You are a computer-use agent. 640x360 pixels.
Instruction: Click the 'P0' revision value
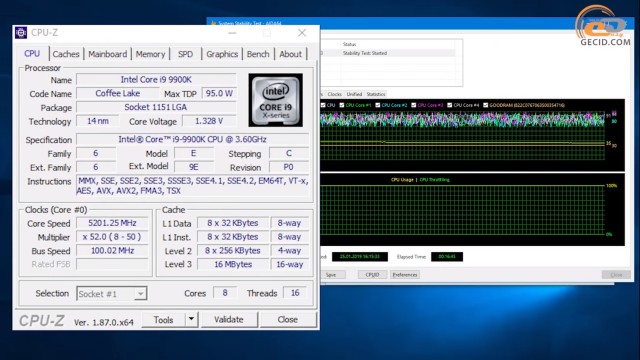pyautogui.click(x=289, y=167)
